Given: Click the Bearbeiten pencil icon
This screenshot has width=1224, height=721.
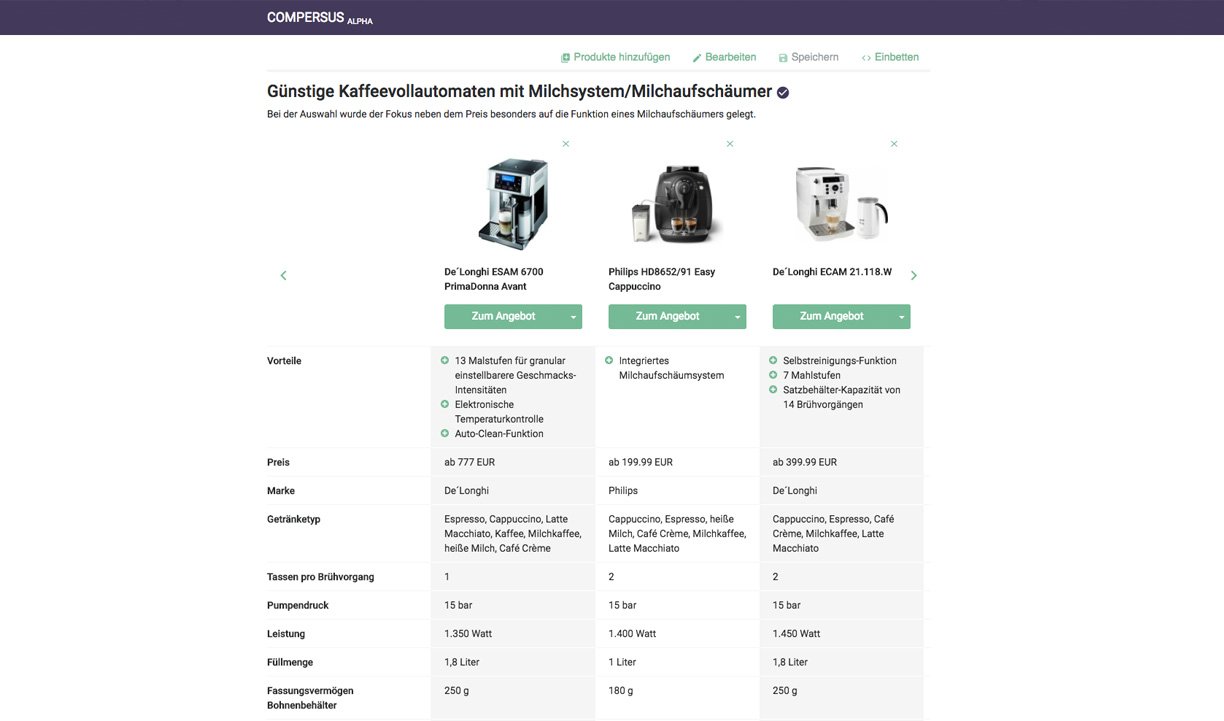Looking at the screenshot, I should 697,58.
